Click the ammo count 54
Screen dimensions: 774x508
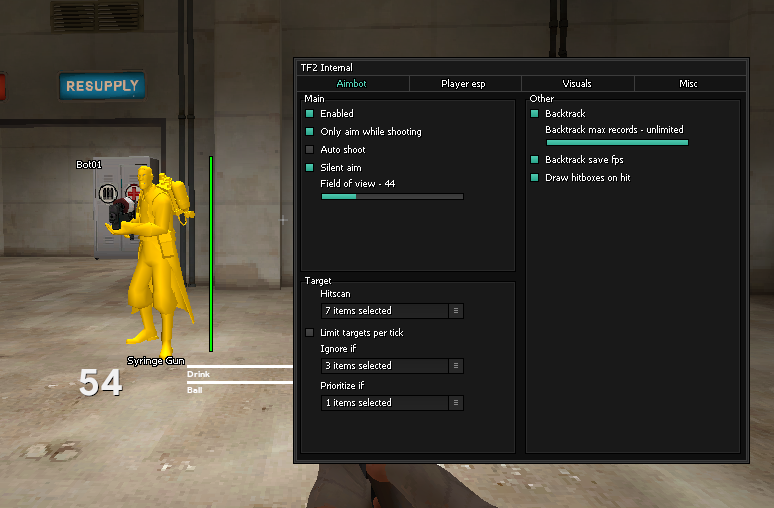click(101, 383)
